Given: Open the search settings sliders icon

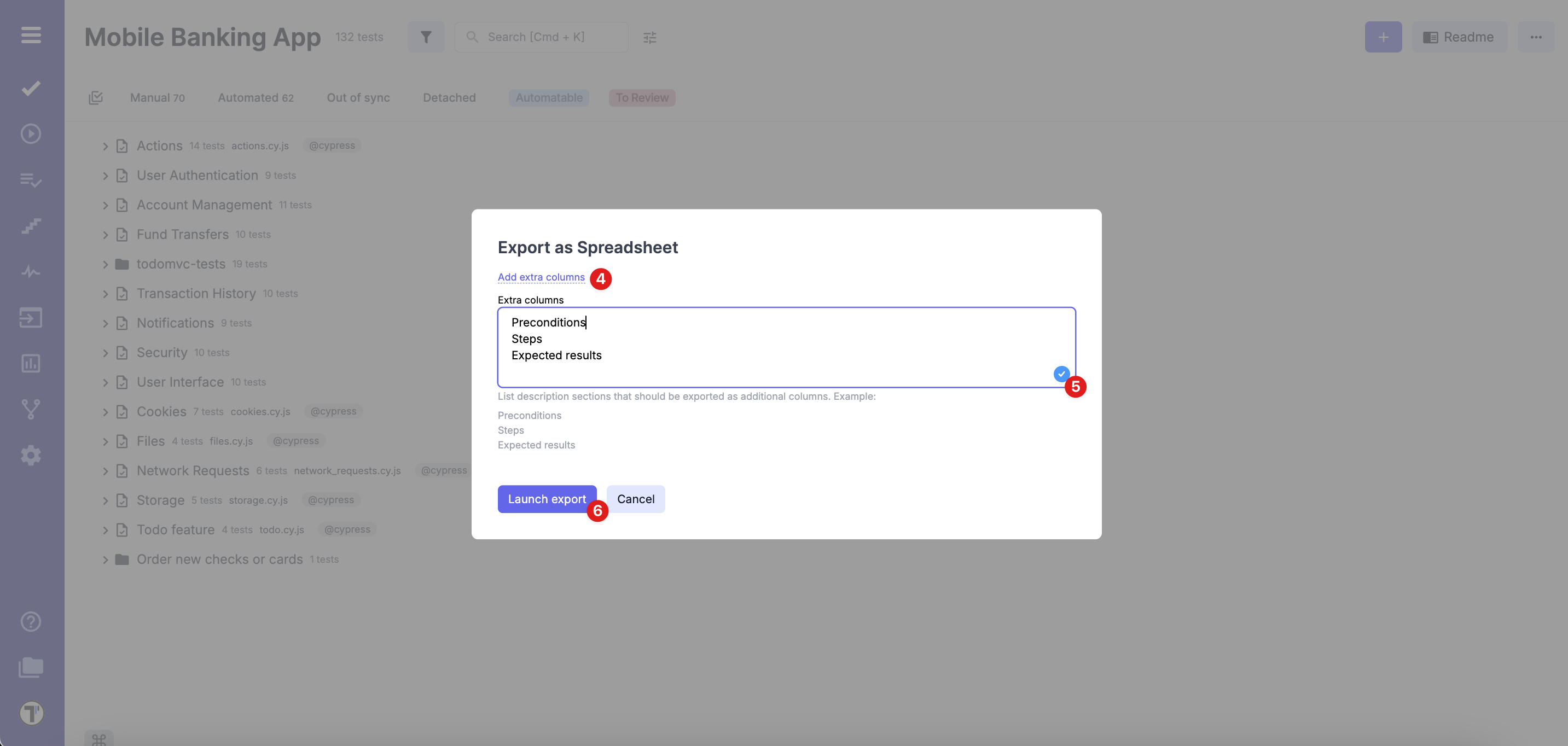Looking at the screenshot, I should [x=650, y=38].
